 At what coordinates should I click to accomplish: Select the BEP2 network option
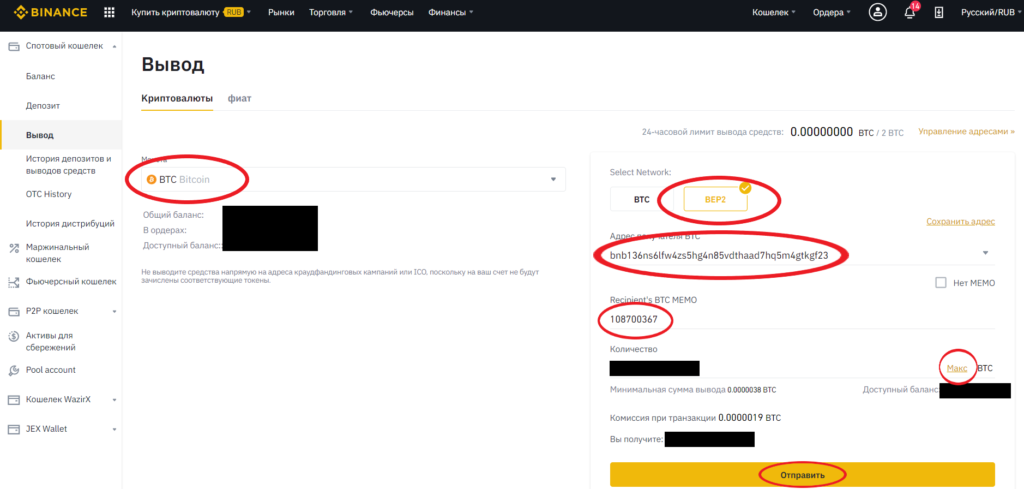715,200
